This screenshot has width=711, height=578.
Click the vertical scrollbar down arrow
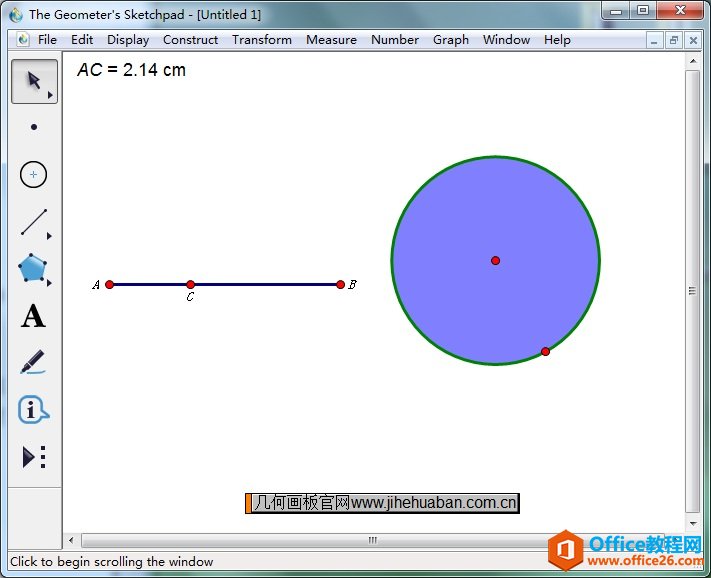692,523
